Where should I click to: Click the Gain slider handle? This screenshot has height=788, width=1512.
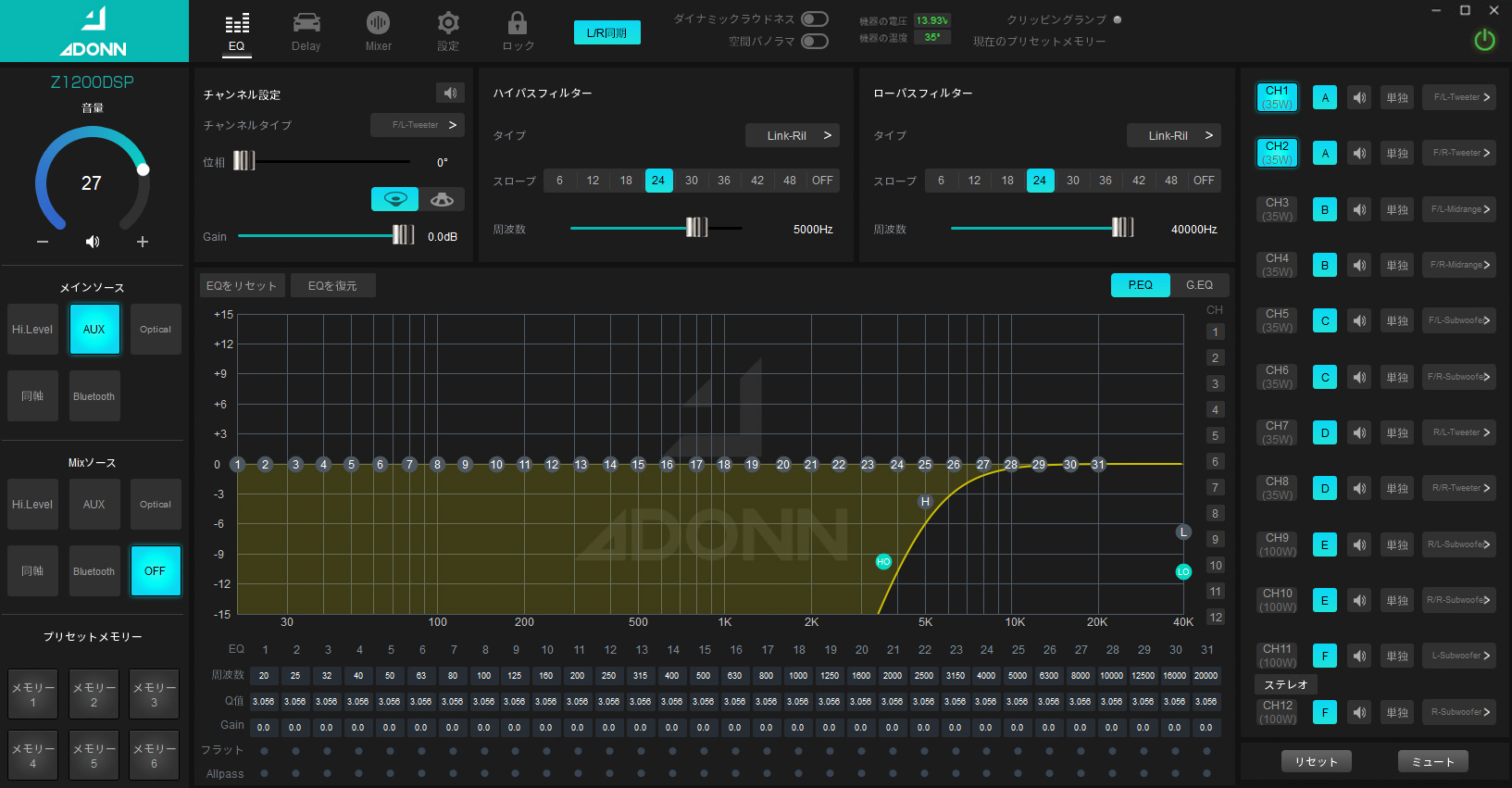click(x=403, y=235)
